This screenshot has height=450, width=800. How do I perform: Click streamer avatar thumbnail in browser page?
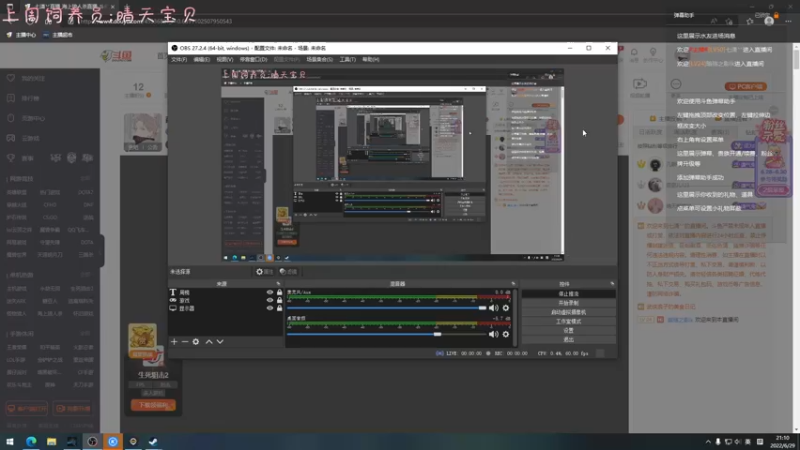click(x=143, y=132)
